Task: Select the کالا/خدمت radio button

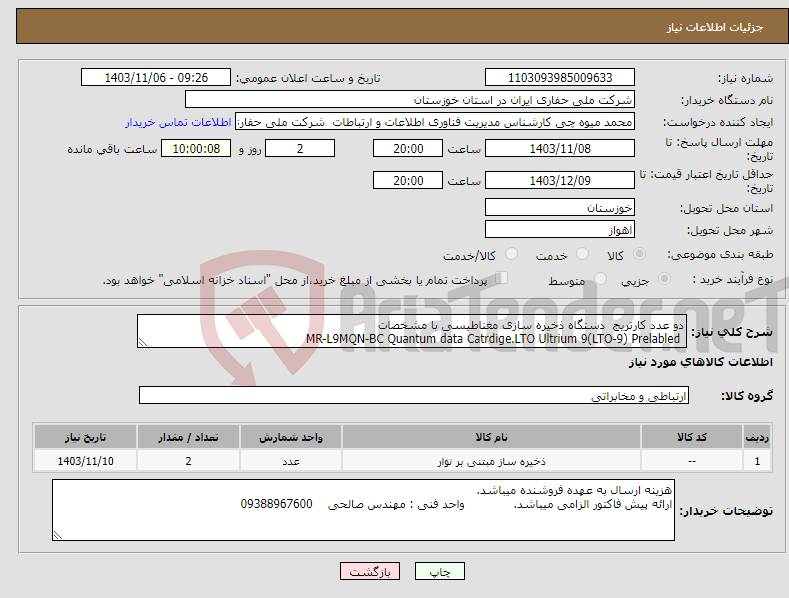Action: [x=511, y=254]
